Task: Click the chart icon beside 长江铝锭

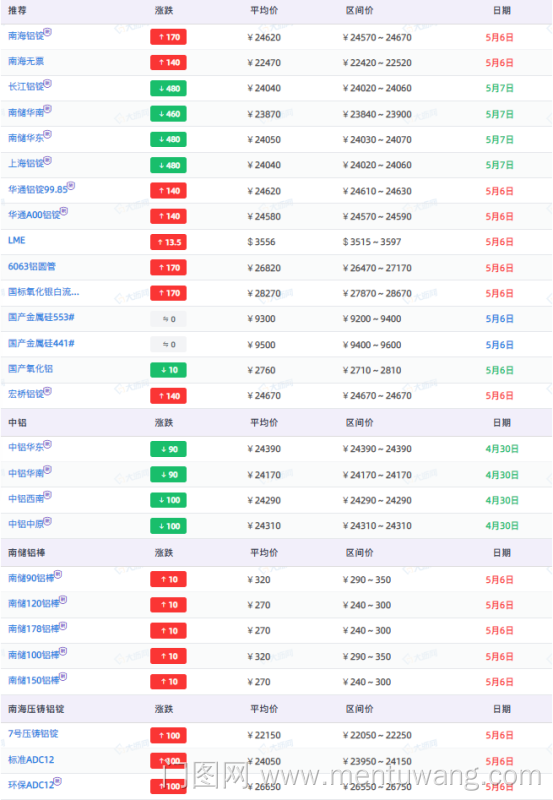Action: coord(47,83)
